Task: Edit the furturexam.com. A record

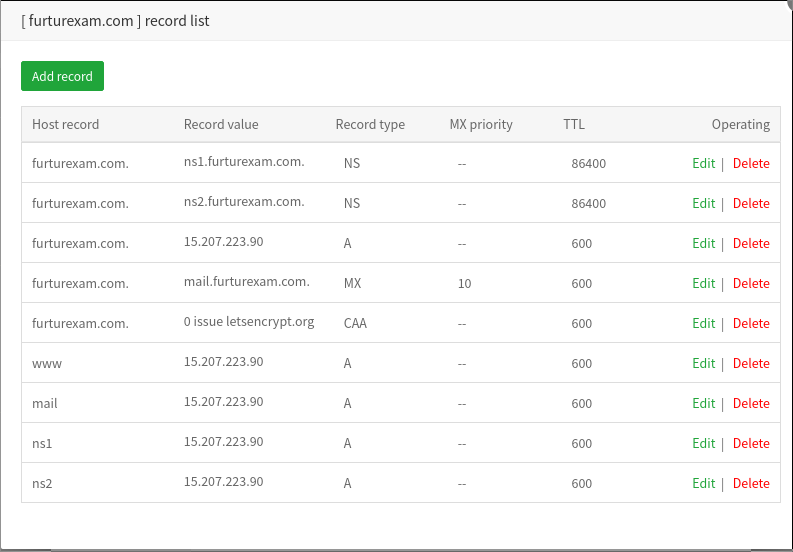Action: click(703, 243)
